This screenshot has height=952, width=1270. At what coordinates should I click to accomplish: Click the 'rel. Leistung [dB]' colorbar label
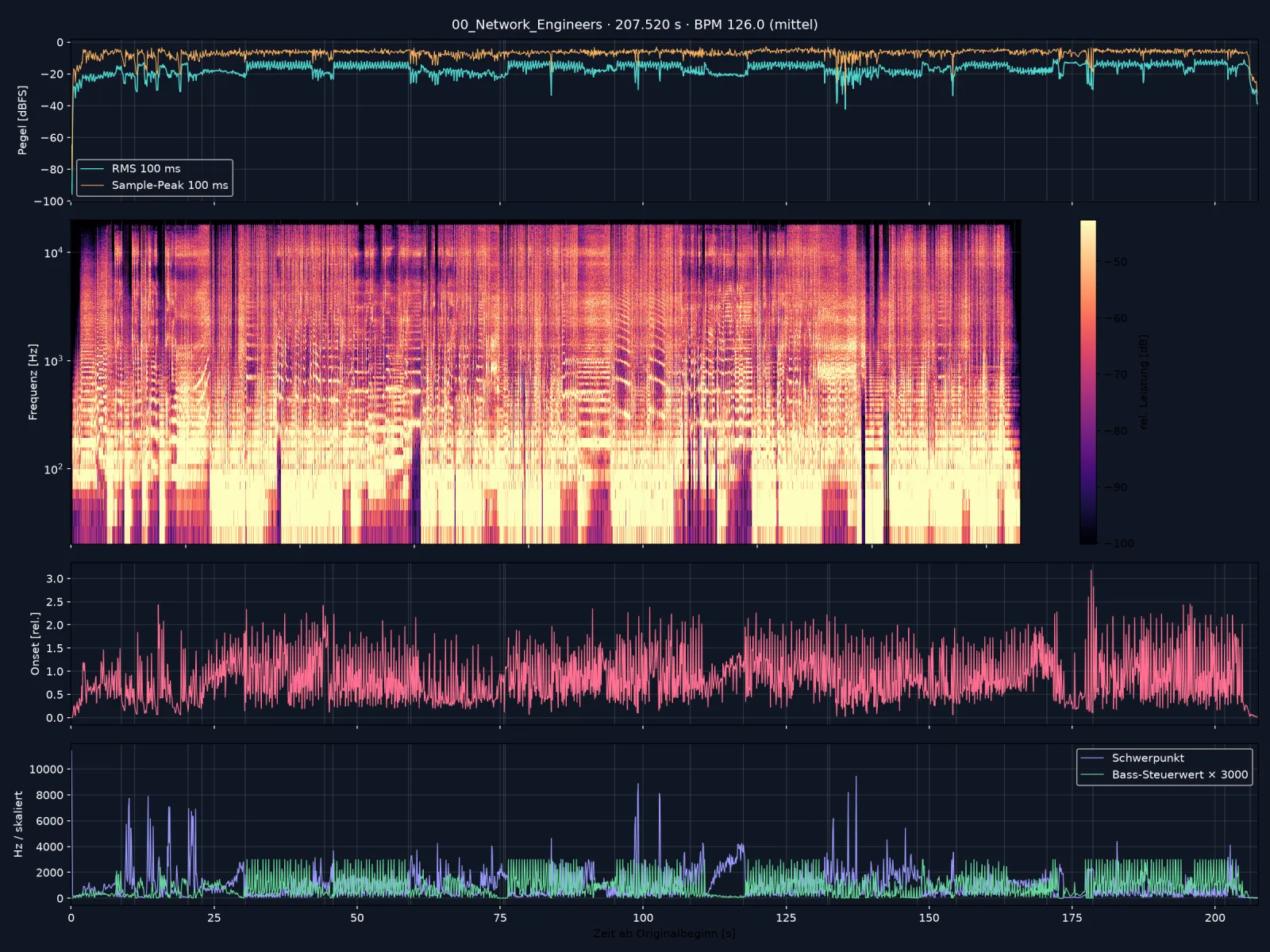1144,382
